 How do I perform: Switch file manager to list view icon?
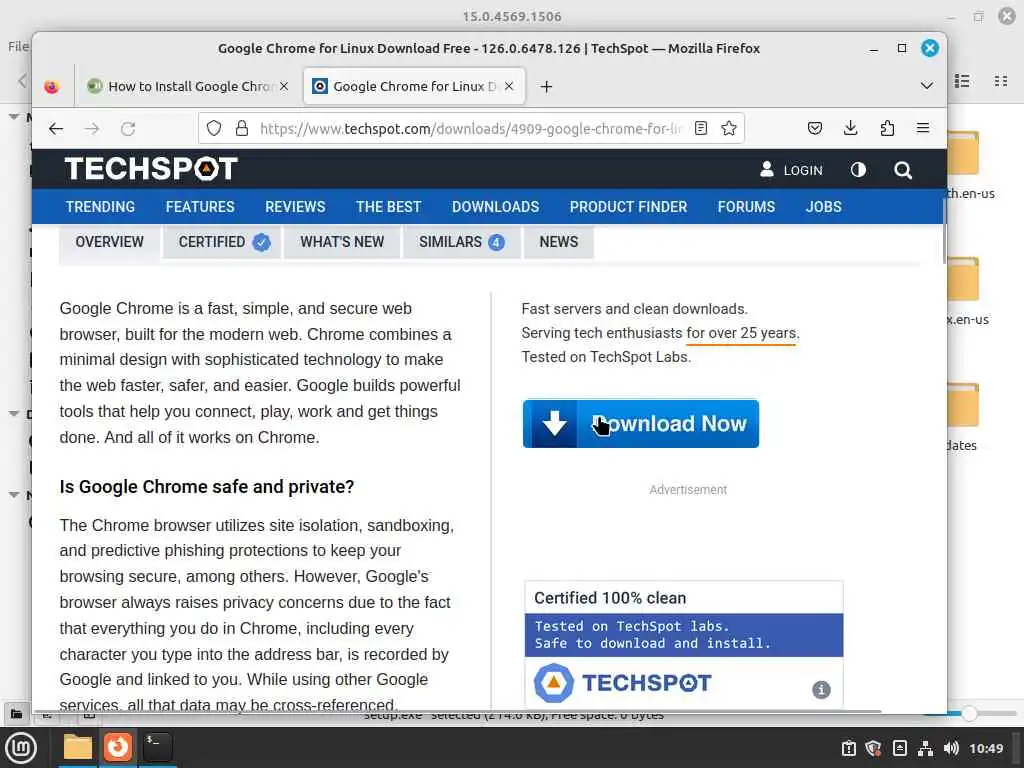[x=962, y=81]
